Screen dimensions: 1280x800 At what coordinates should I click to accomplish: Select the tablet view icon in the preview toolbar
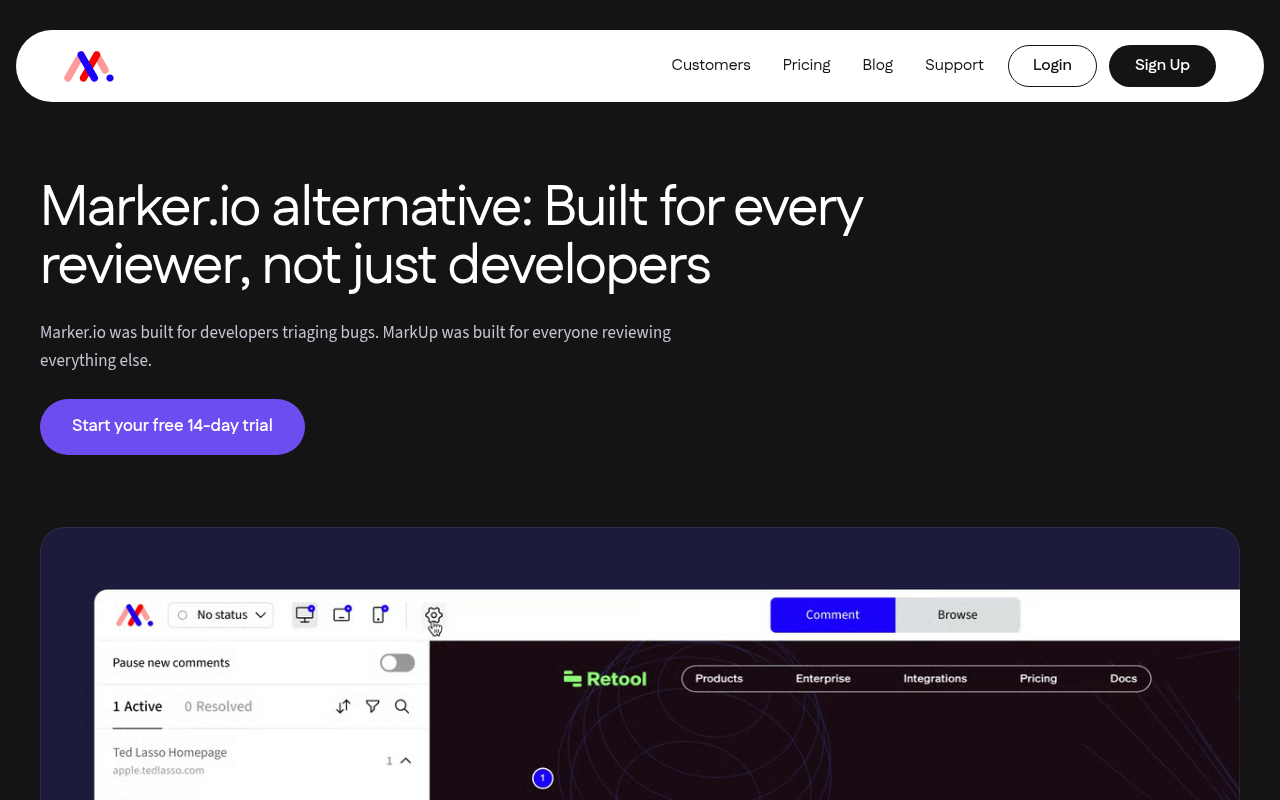342,615
